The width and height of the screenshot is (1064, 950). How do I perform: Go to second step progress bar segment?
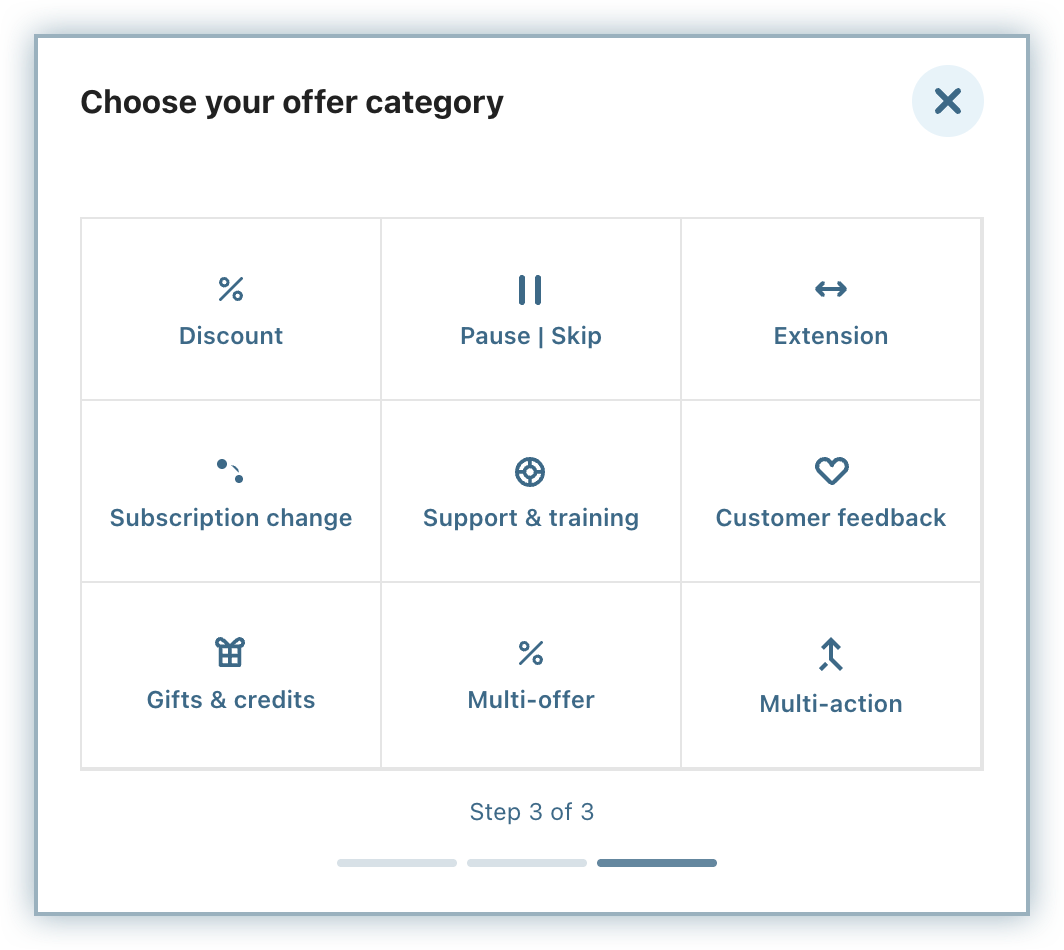527,863
